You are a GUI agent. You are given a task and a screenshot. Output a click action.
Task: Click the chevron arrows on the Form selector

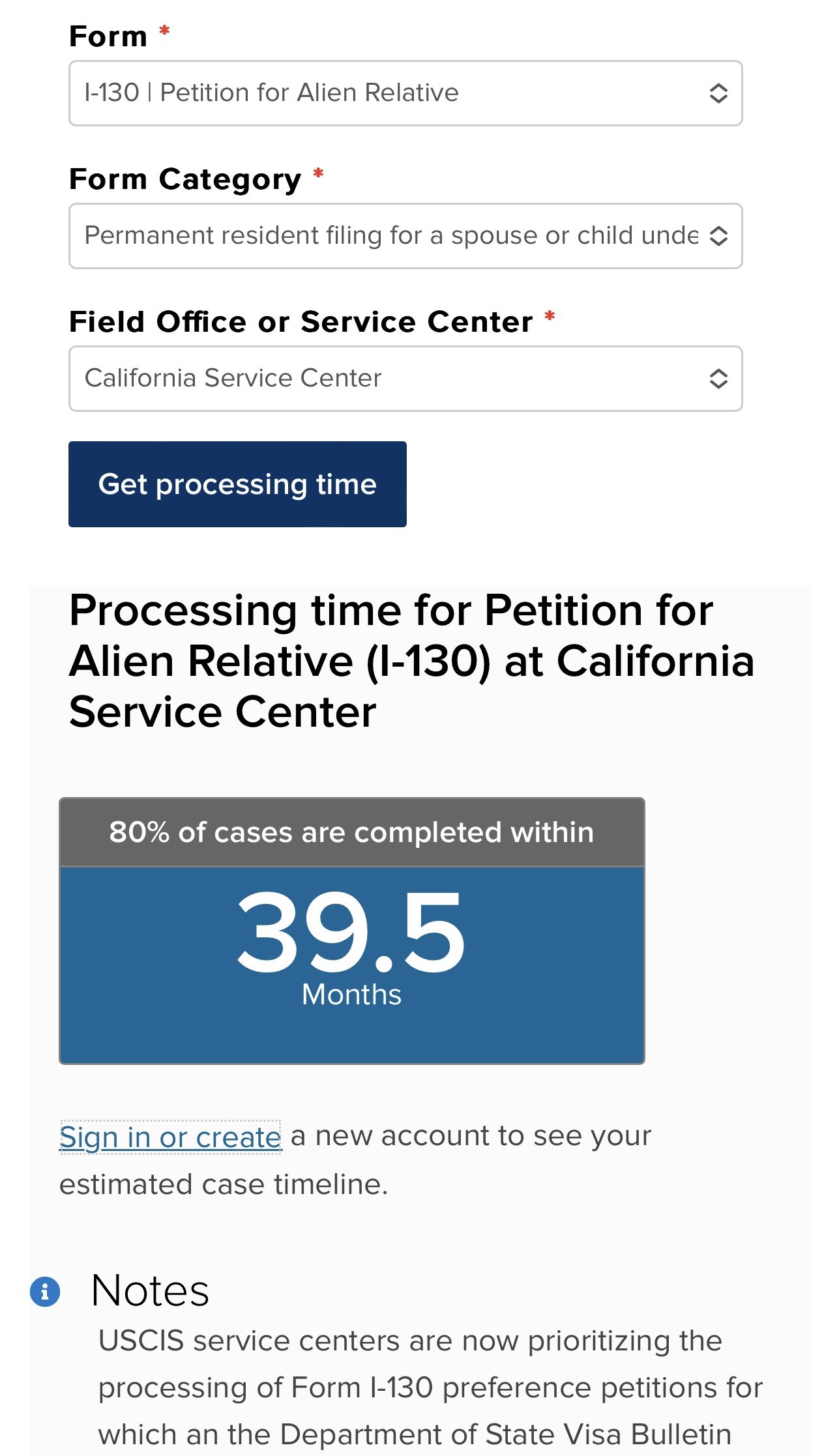coord(718,93)
